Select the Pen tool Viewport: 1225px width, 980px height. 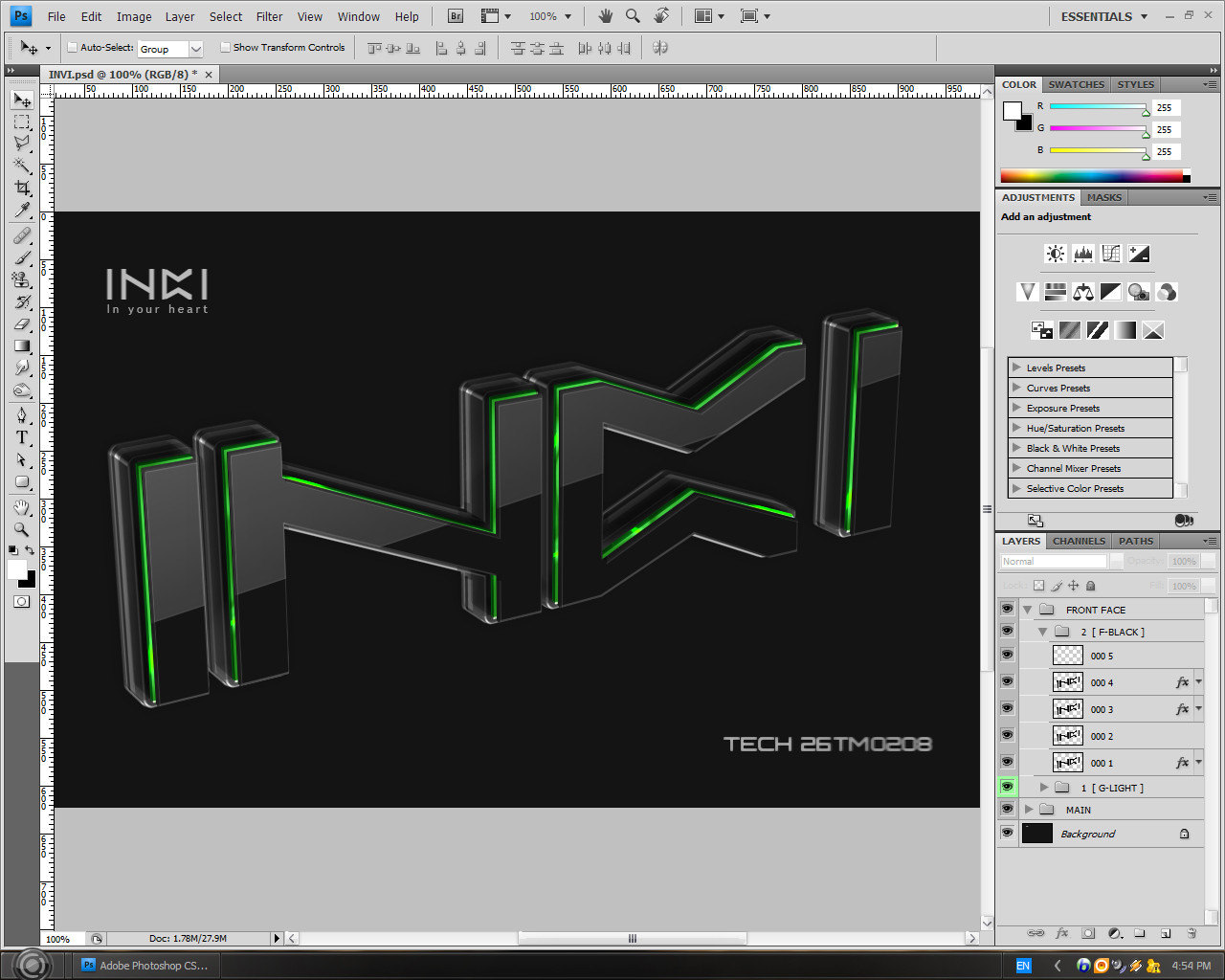tap(22, 415)
